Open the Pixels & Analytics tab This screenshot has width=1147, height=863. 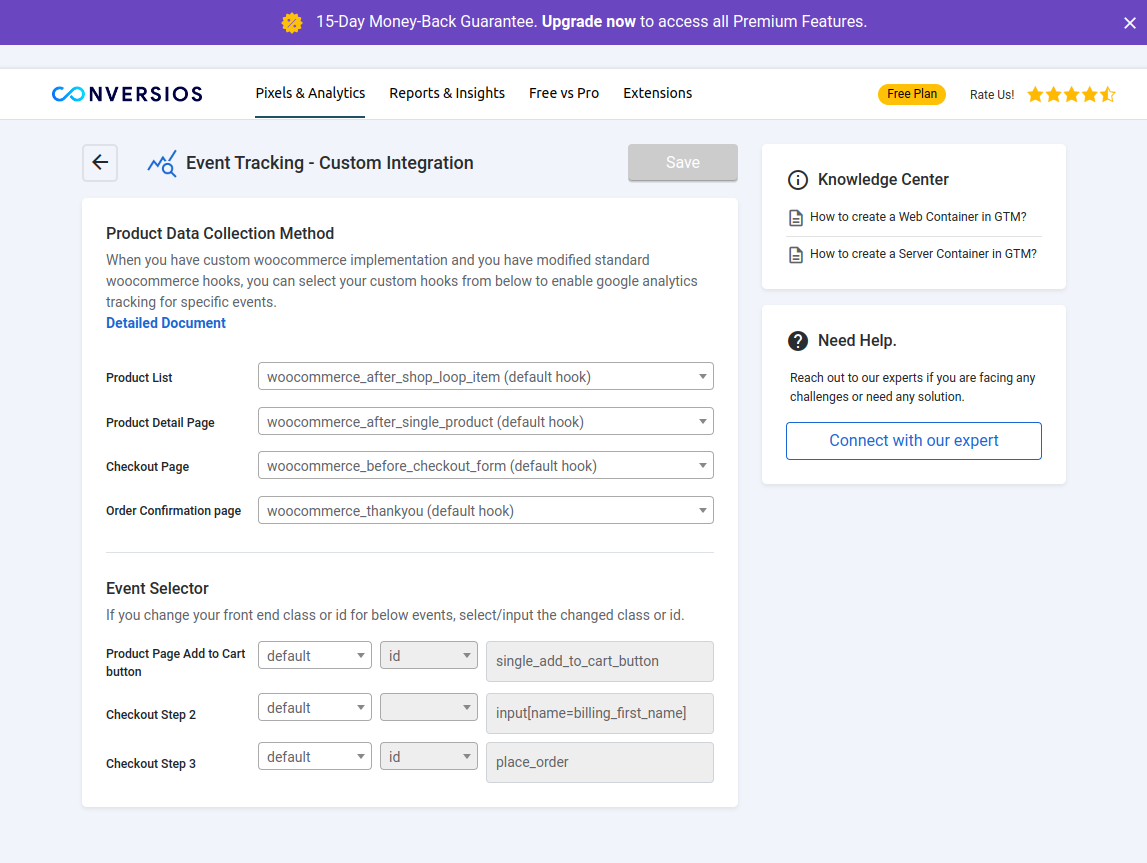[310, 93]
